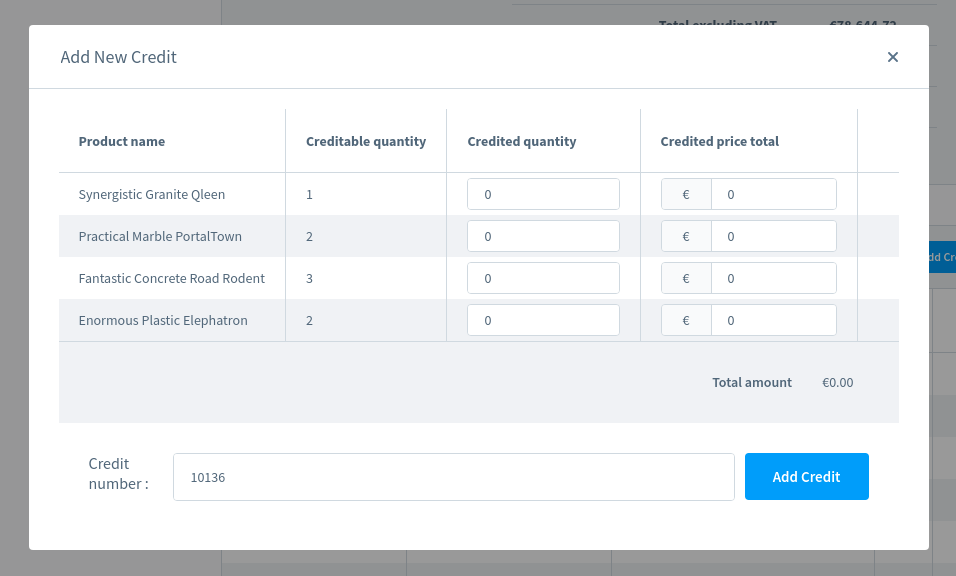The height and width of the screenshot is (576, 956).
Task: Click the Credited price total column header
Action: pyautogui.click(x=718, y=141)
